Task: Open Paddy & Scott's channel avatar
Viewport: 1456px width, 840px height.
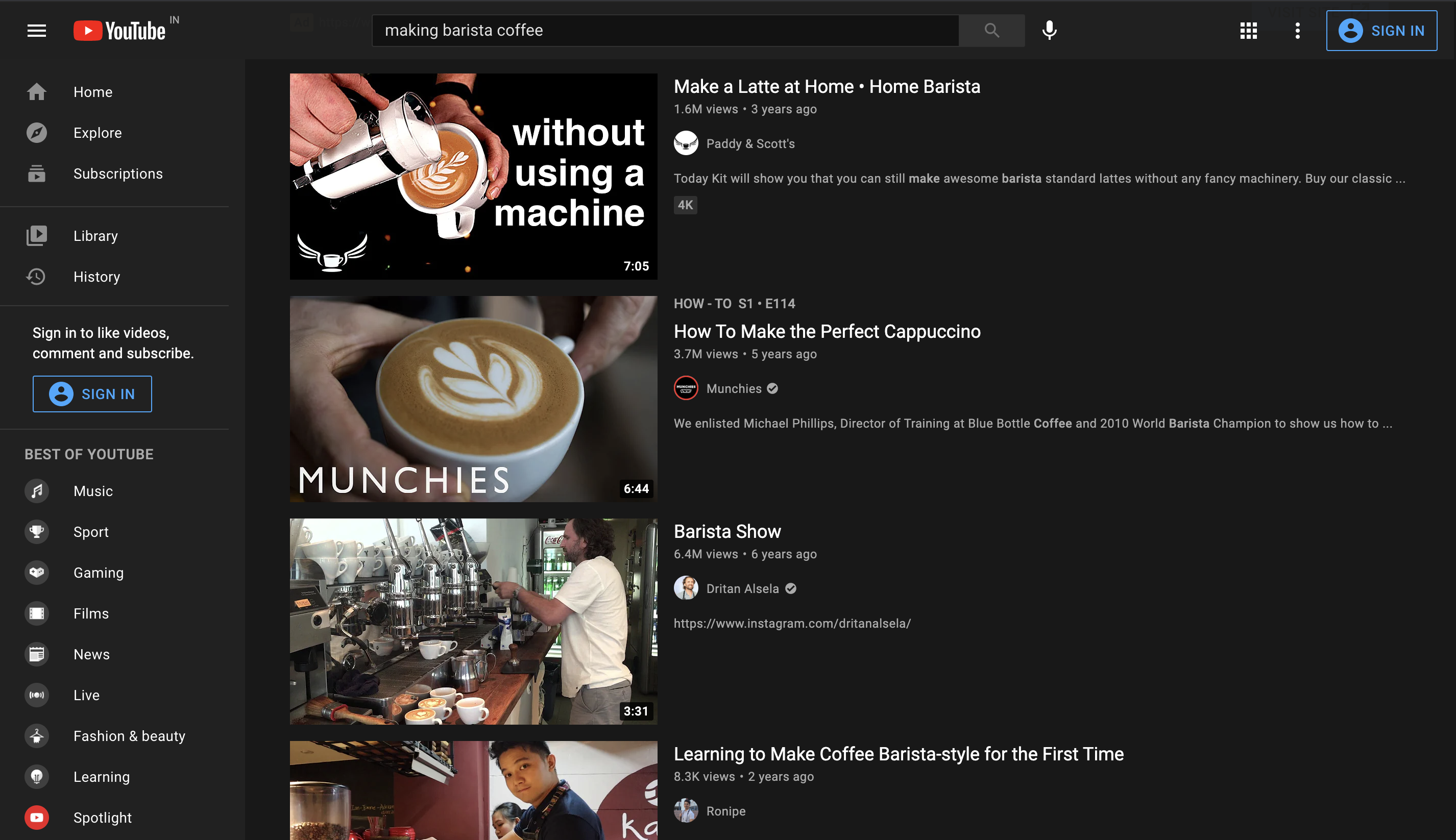Action: [x=686, y=143]
